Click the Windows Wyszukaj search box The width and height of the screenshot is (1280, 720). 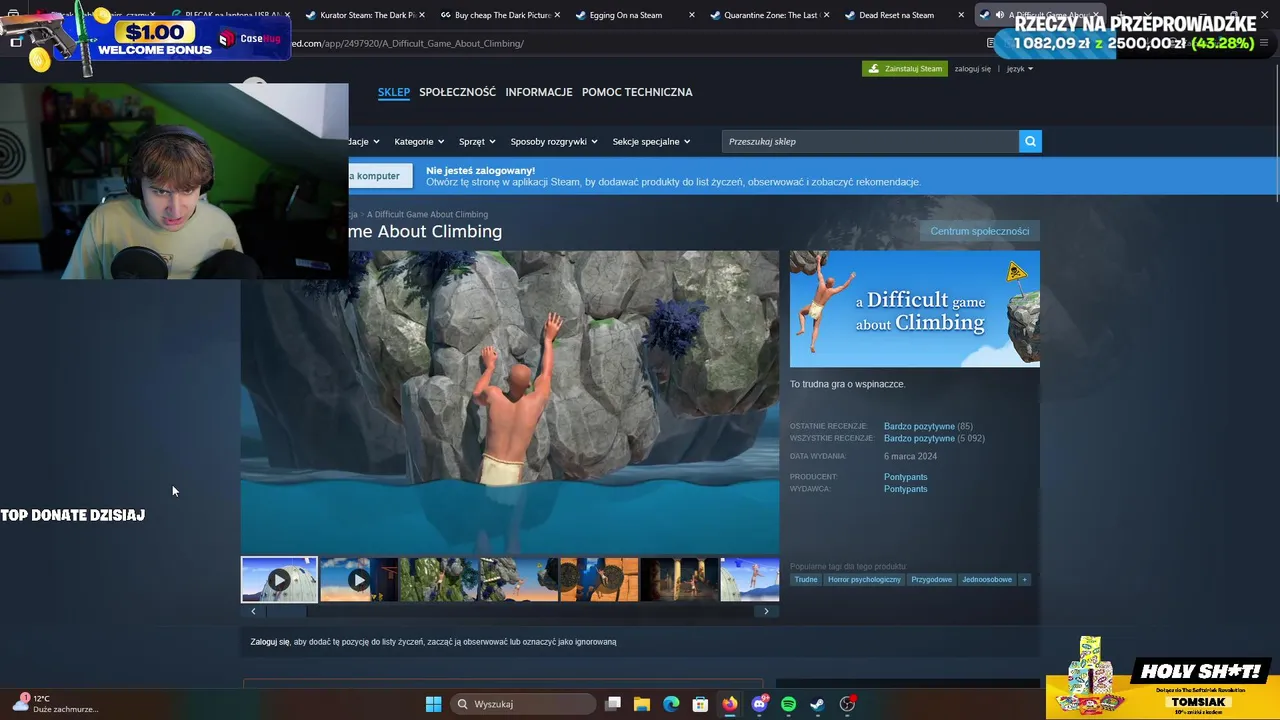pyautogui.click(x=524, y=704)
